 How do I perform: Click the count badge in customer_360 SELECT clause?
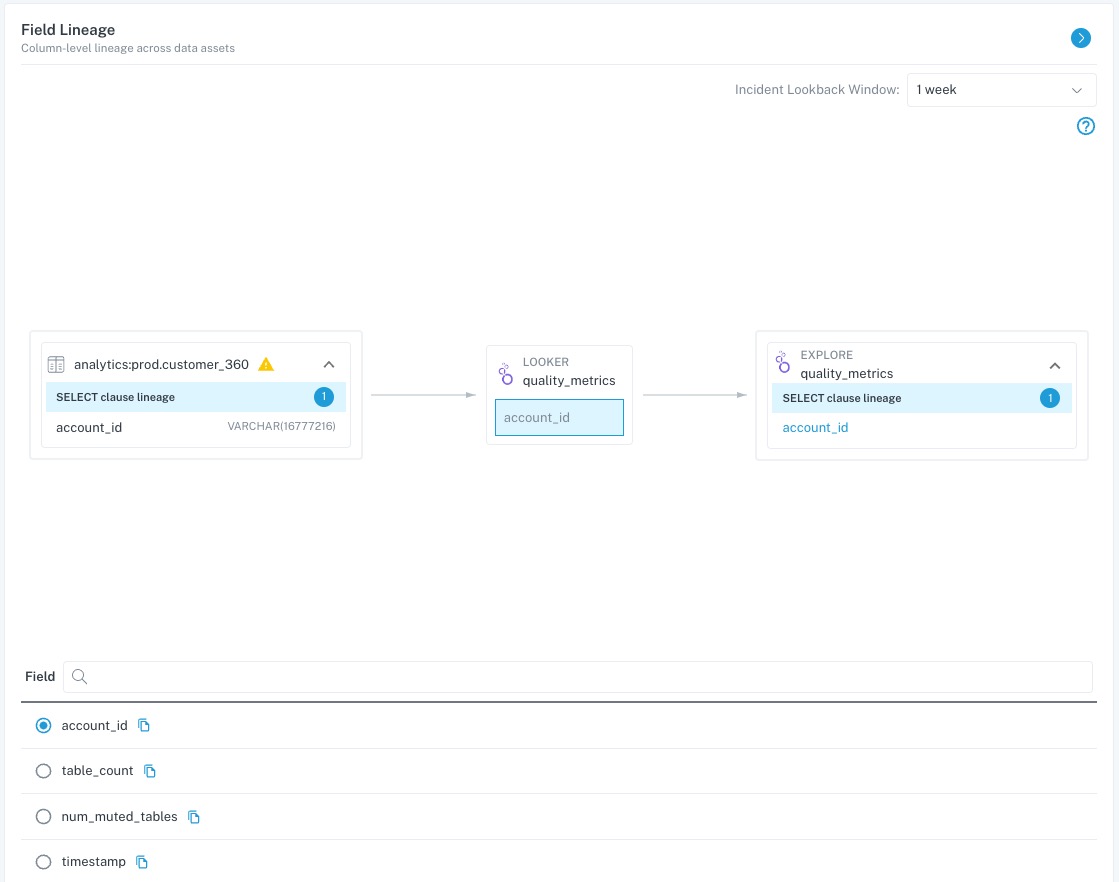point(324,397)
